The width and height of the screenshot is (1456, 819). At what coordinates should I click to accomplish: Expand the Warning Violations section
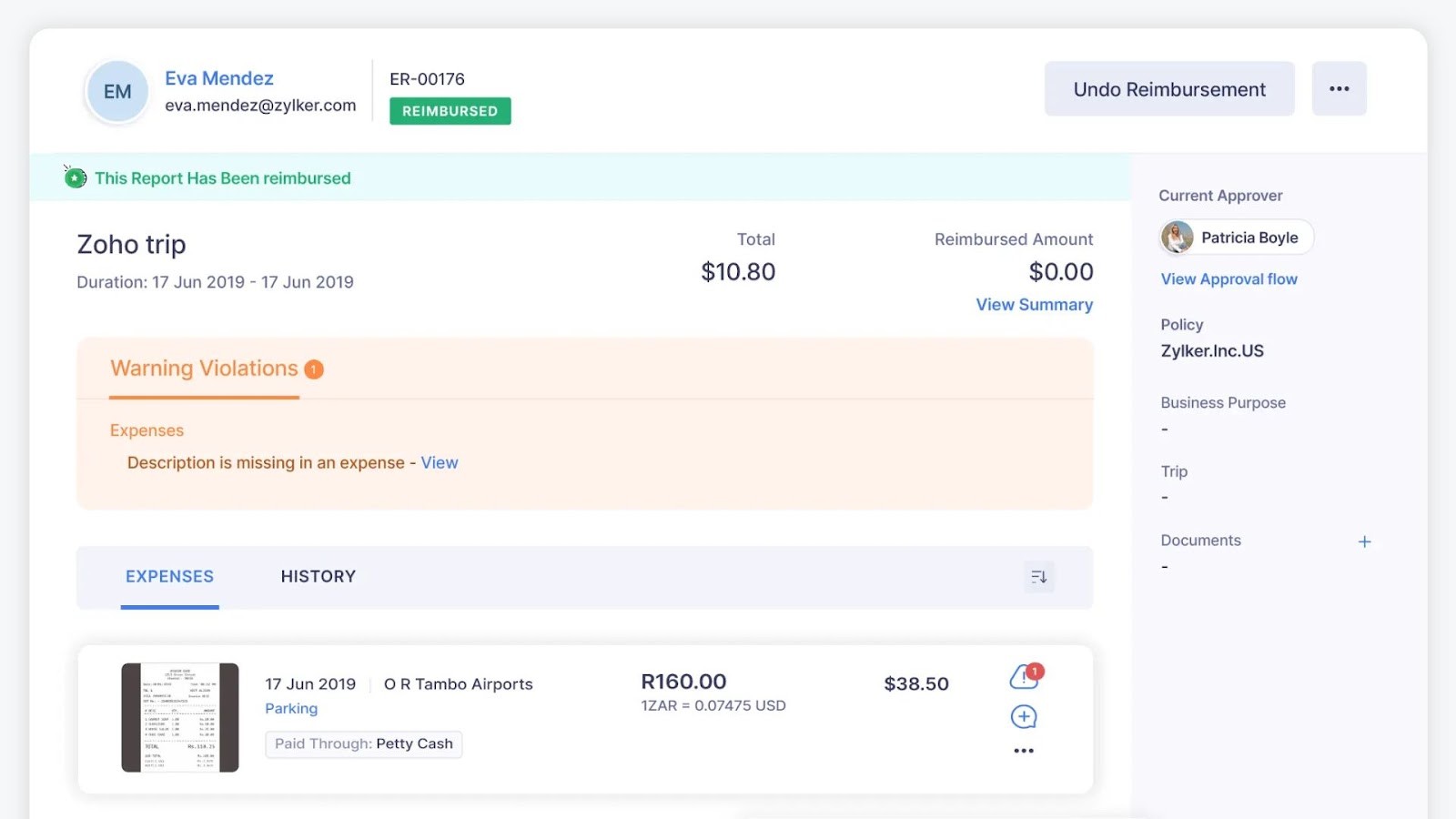(204, 369)
